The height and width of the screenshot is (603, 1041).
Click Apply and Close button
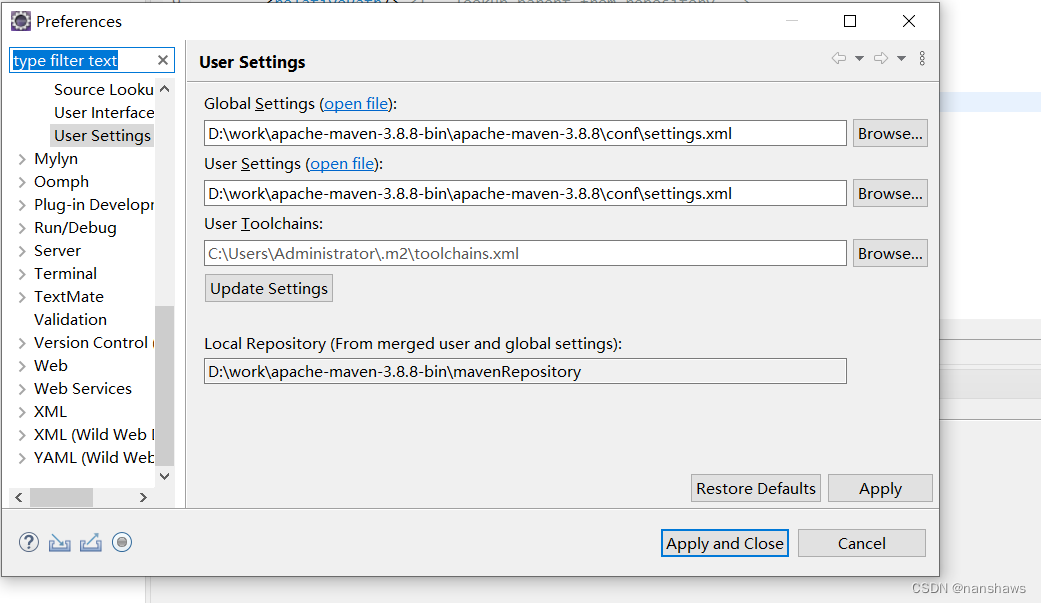coord(725,544)
